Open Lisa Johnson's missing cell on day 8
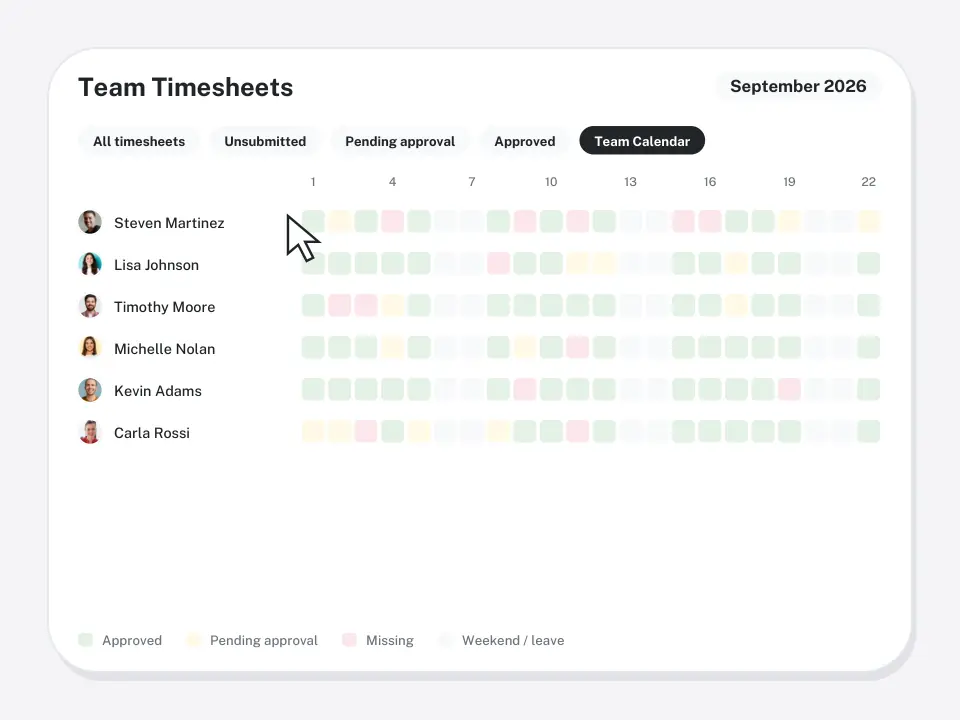This screenshot has height=720, width=960. pyautogui.click(x=498, y=263)
